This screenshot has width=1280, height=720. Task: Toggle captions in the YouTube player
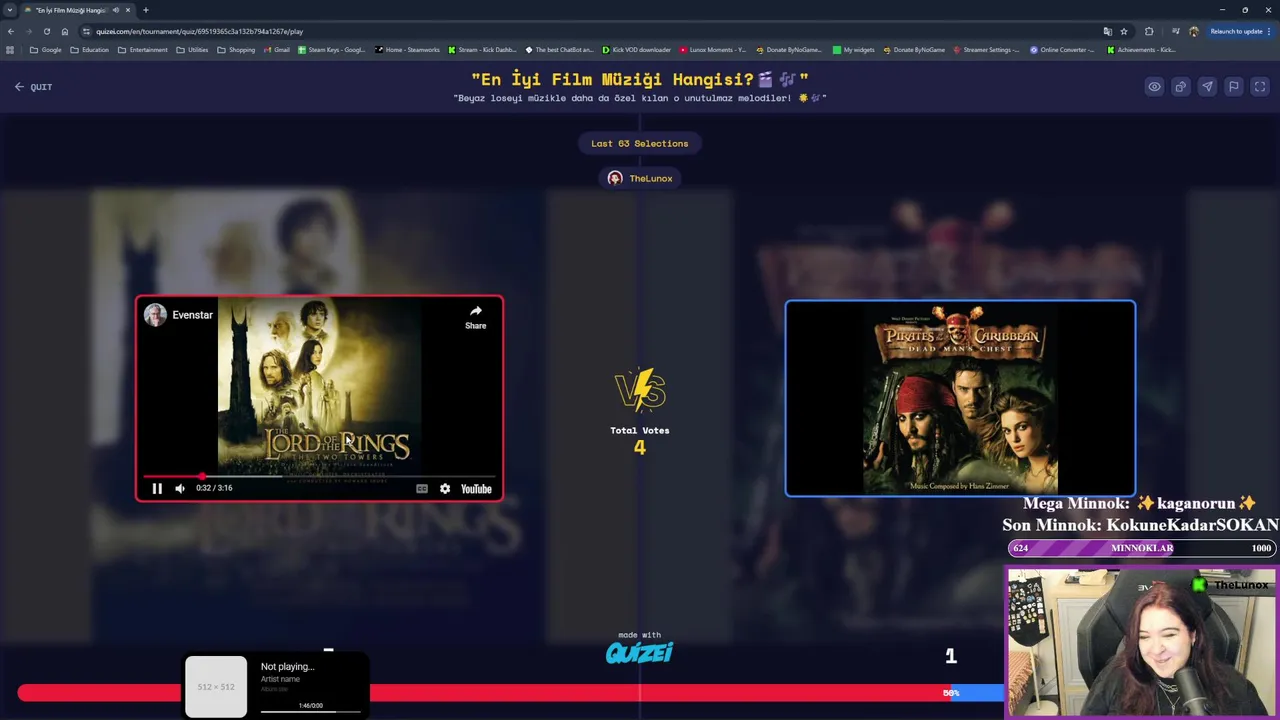coord(422,488)
